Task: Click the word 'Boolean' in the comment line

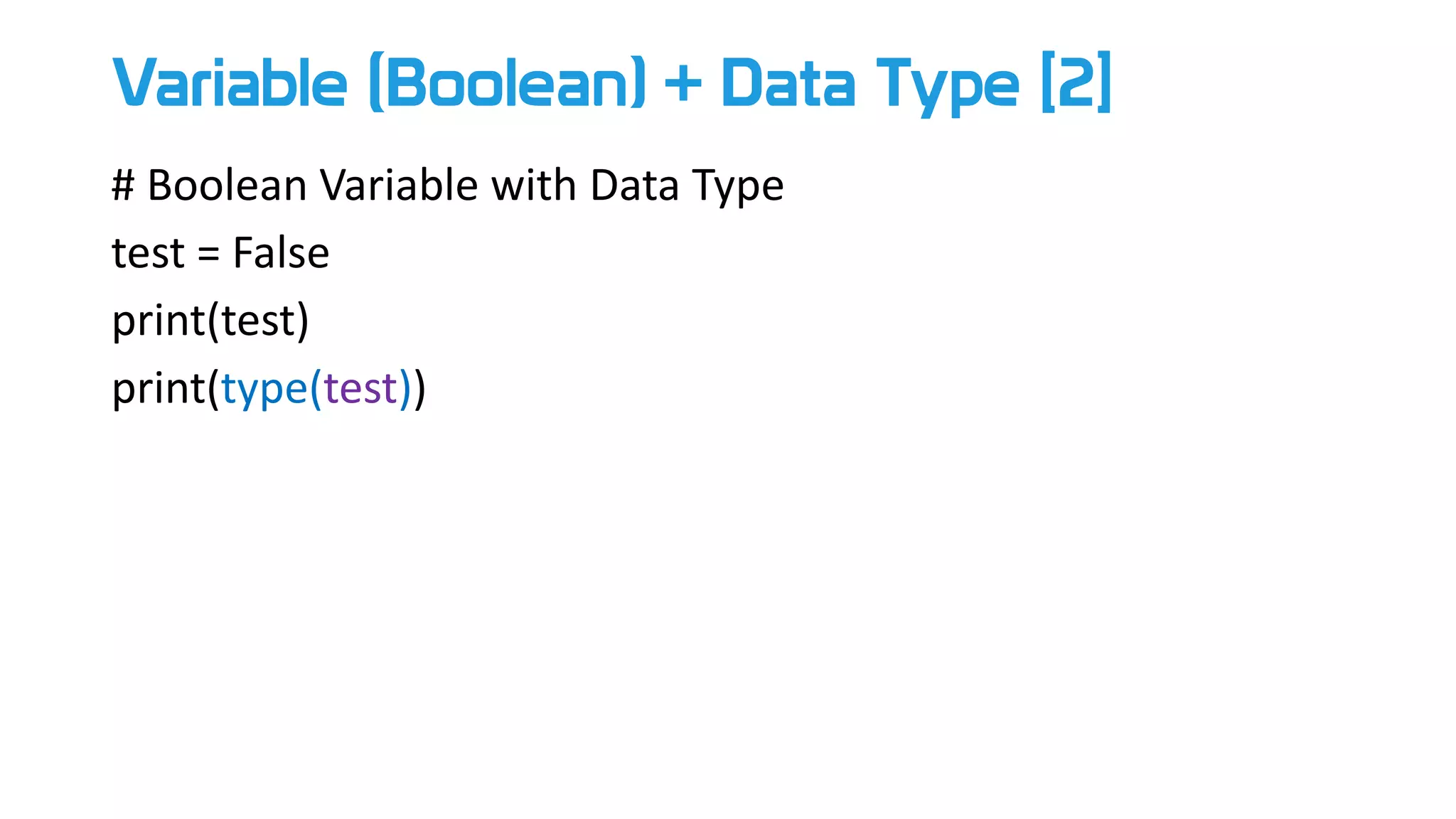Action: 227,185
